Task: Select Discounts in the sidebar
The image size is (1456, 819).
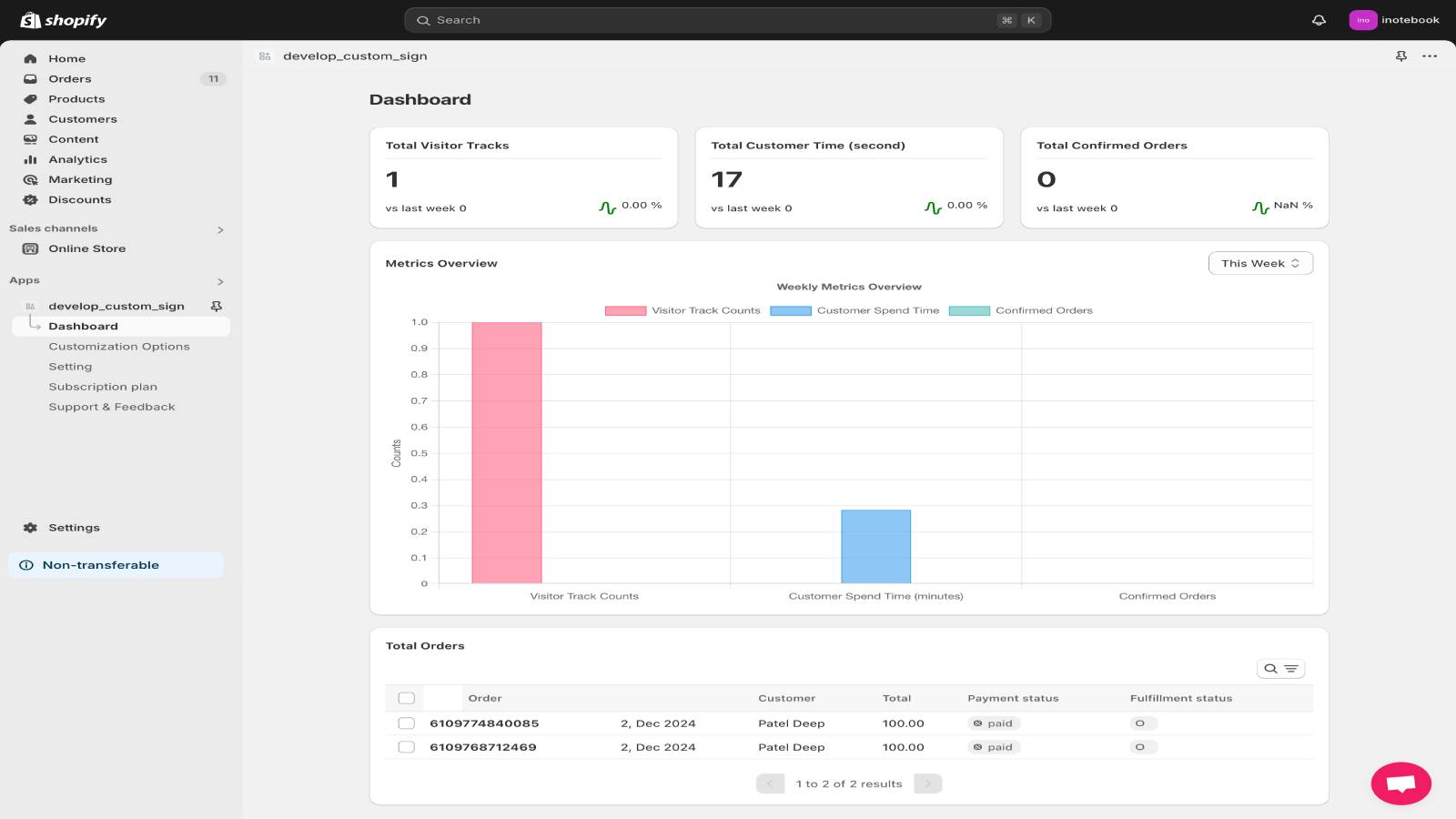Action: pyautogui.click(x=79, y=199)
